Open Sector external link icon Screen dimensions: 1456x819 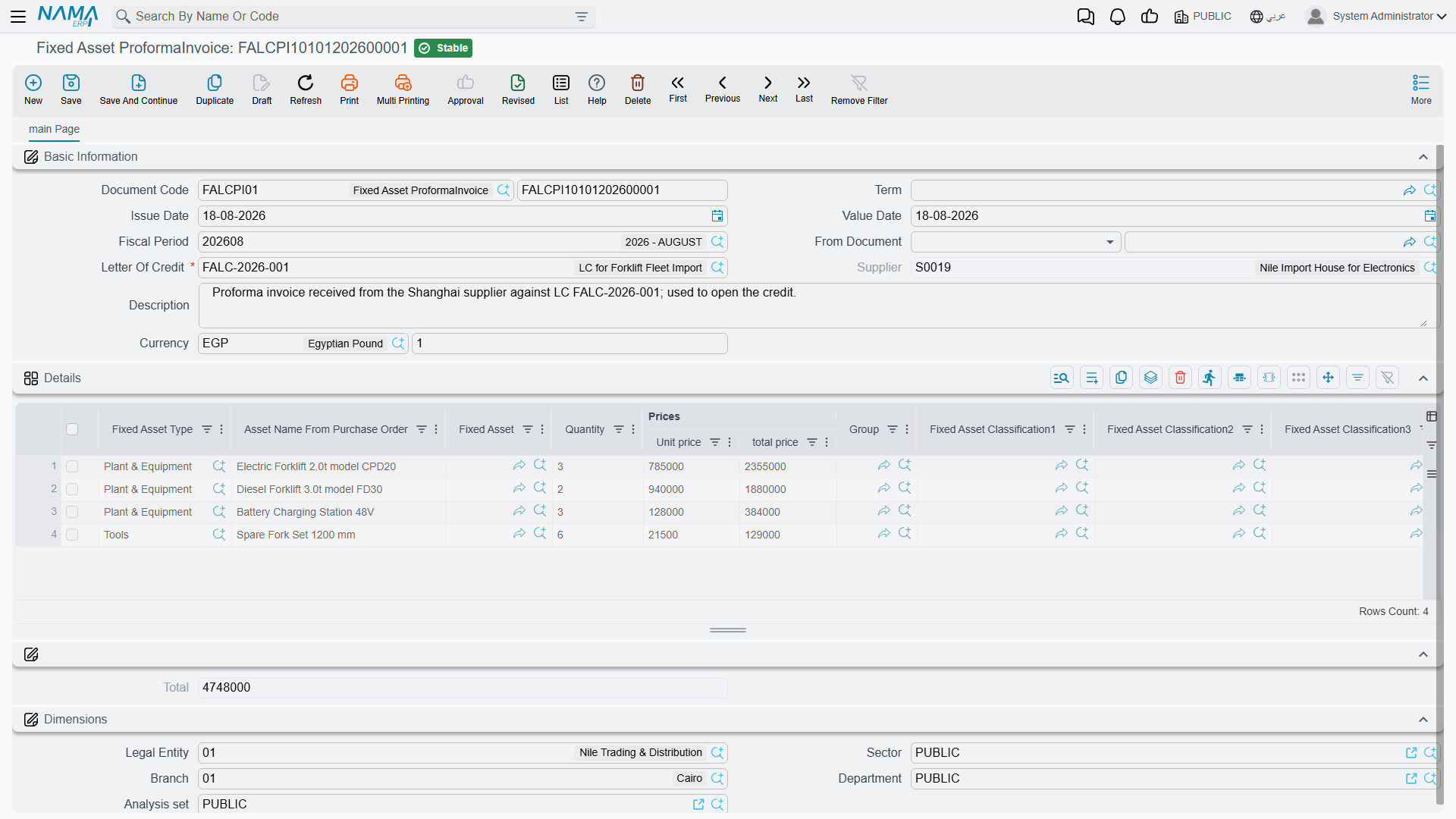pyautogui.click(x=1411, y=753)
